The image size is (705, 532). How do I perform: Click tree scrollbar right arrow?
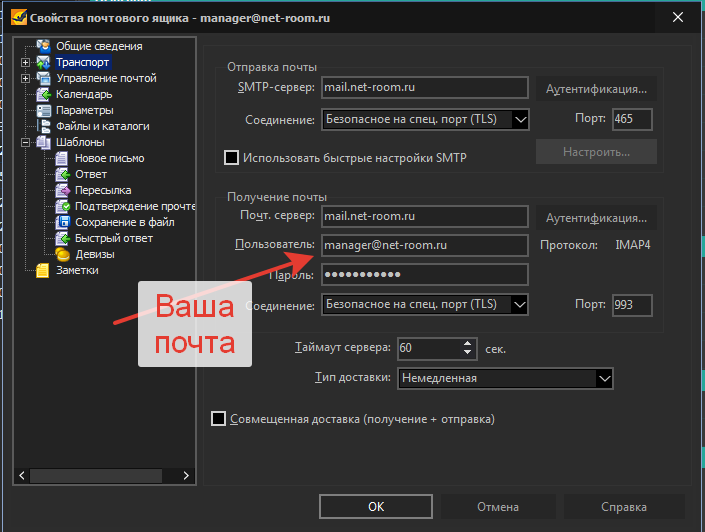click(x=186, y=476)
